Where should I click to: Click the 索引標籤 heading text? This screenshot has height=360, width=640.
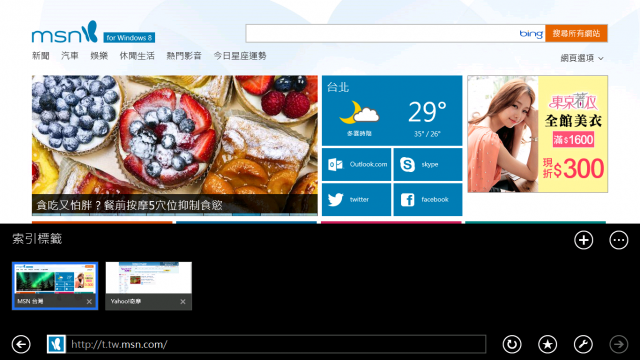37,239
